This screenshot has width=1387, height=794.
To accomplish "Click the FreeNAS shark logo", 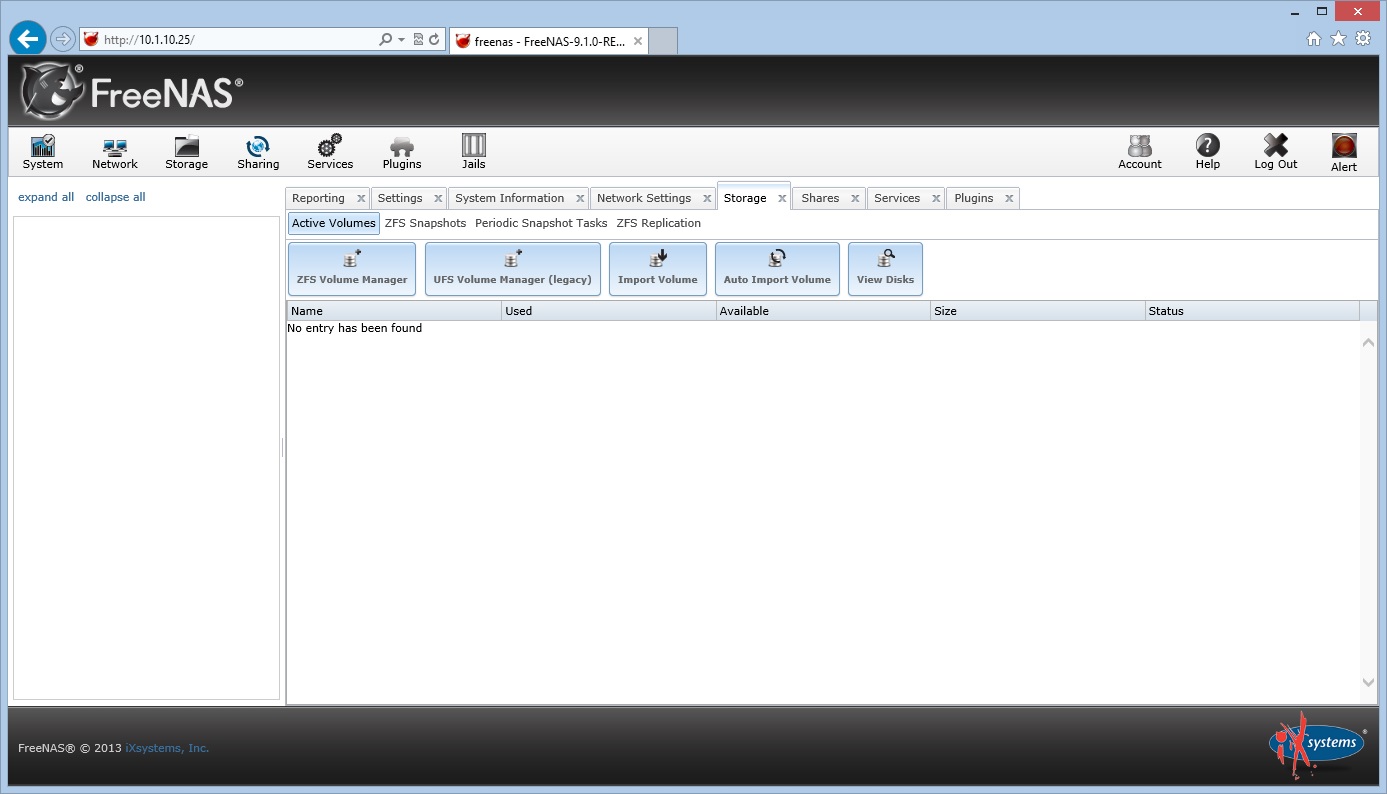I will (x=52, y=92).
